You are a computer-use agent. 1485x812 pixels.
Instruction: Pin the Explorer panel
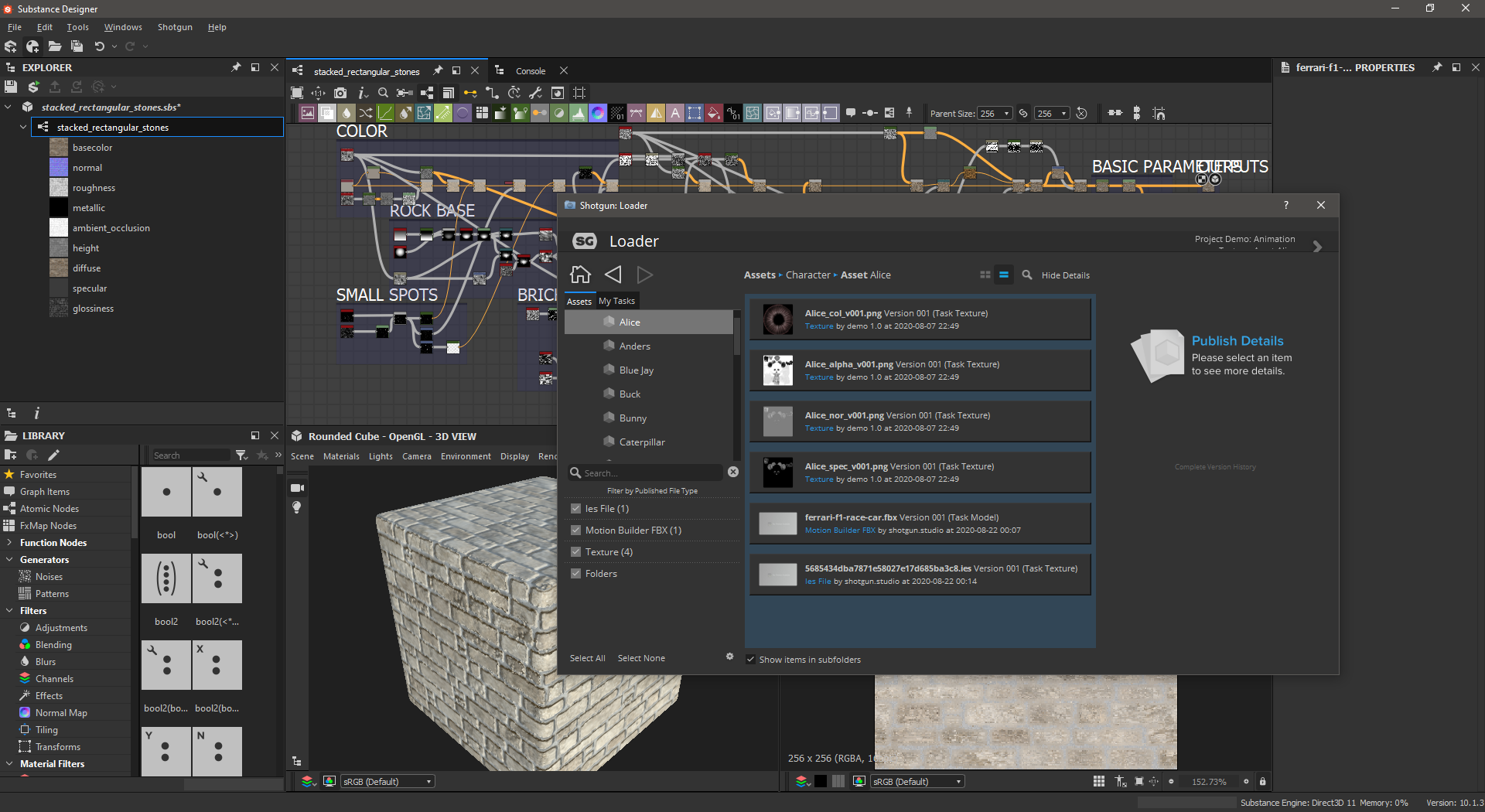236,67
